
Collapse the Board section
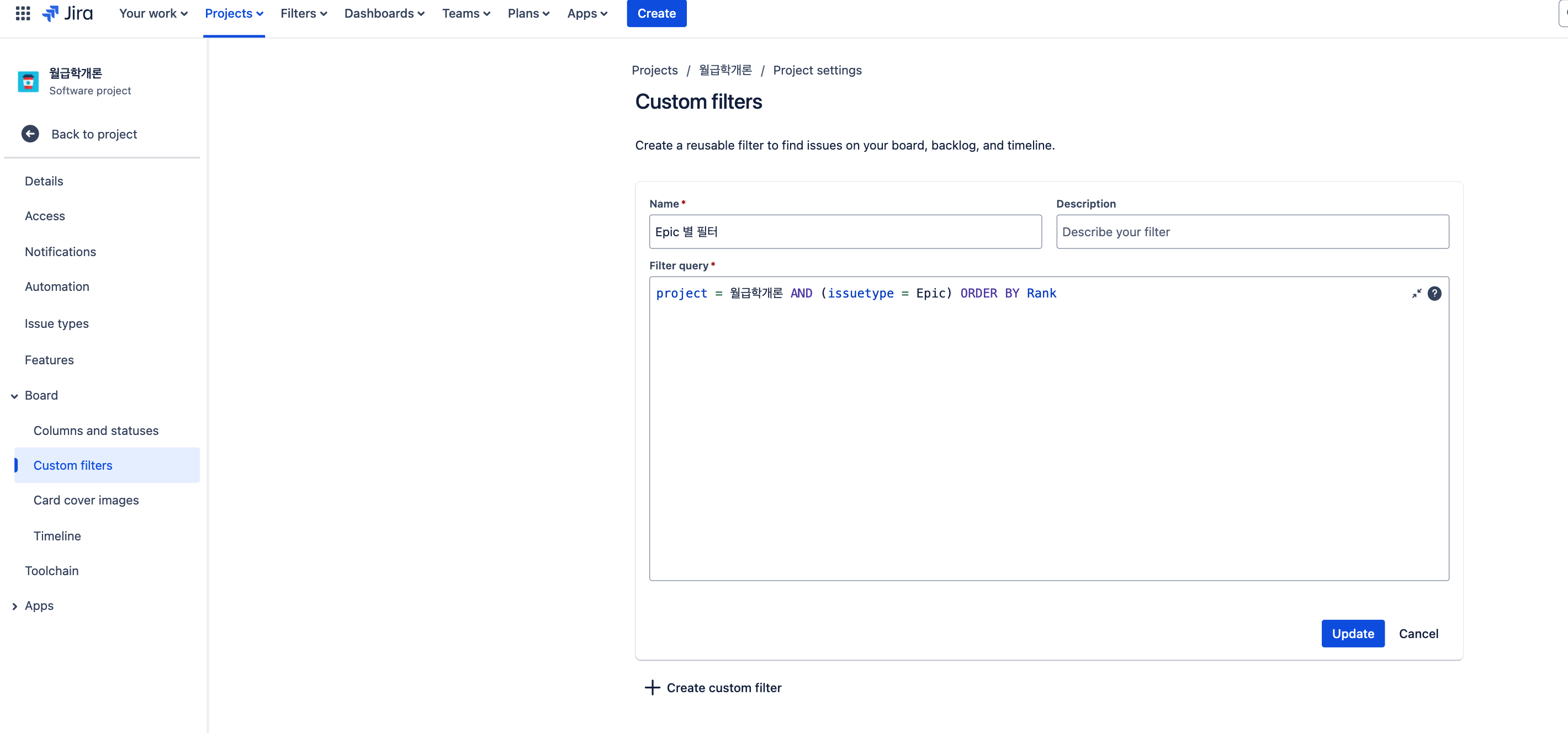[14, 396]
